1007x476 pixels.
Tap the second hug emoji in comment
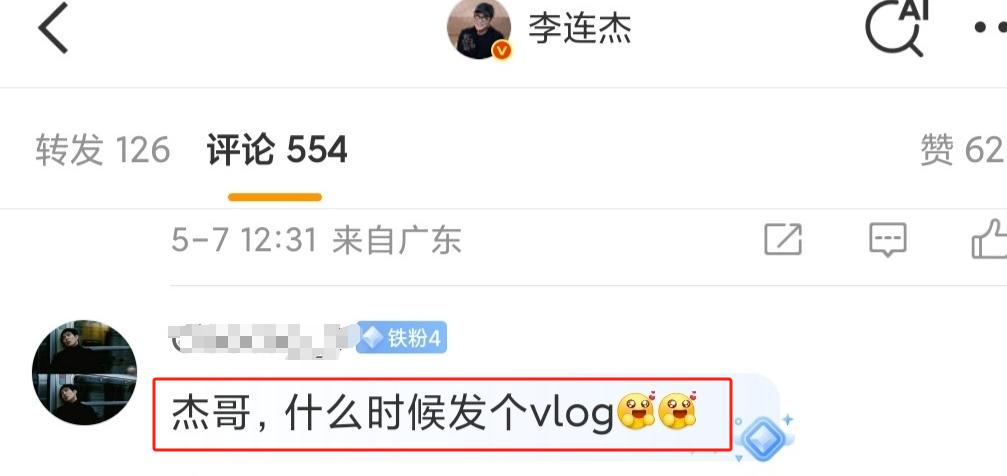[x=677, y=410]
